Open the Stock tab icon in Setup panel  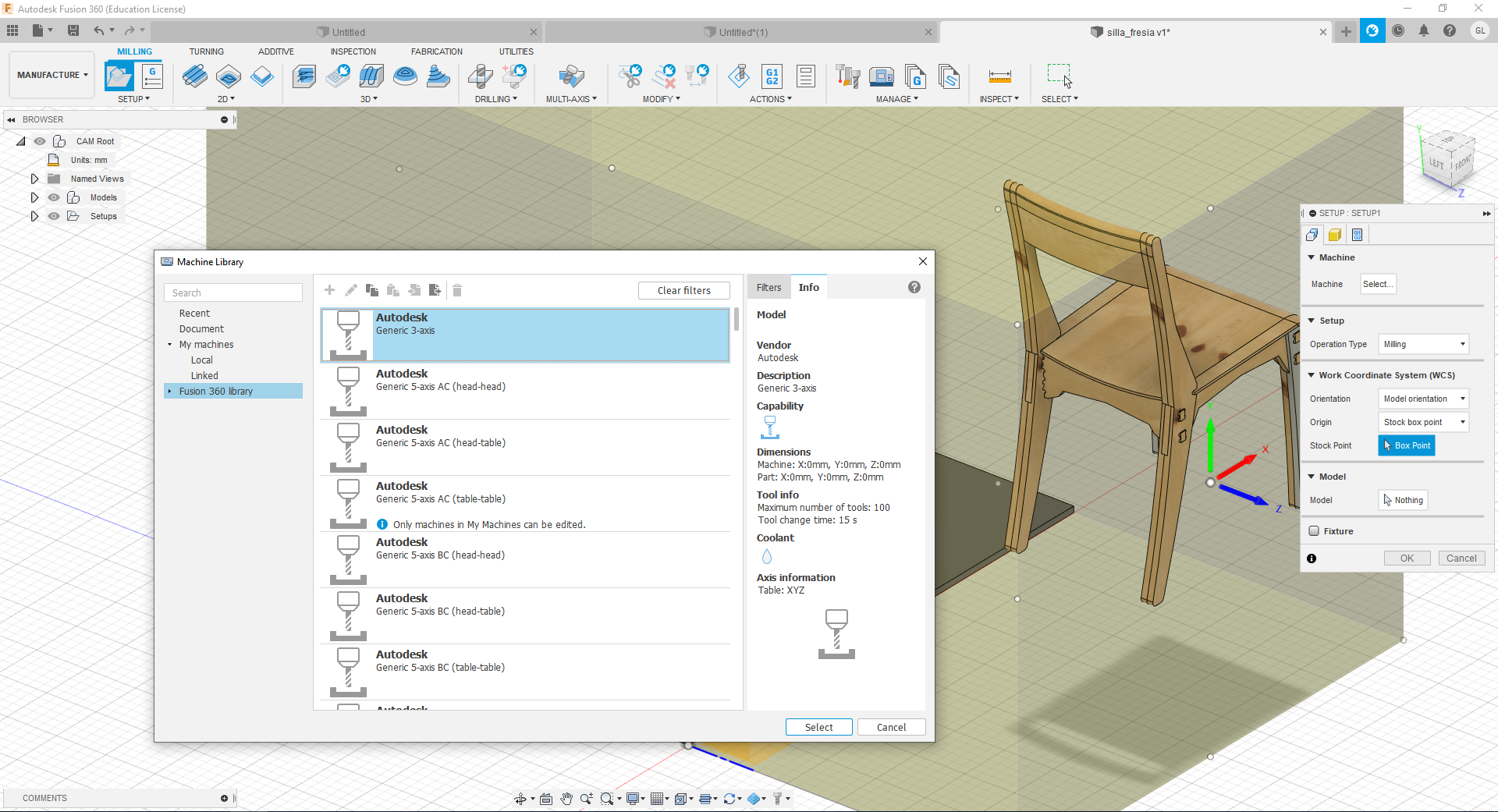click(1335, 235)
